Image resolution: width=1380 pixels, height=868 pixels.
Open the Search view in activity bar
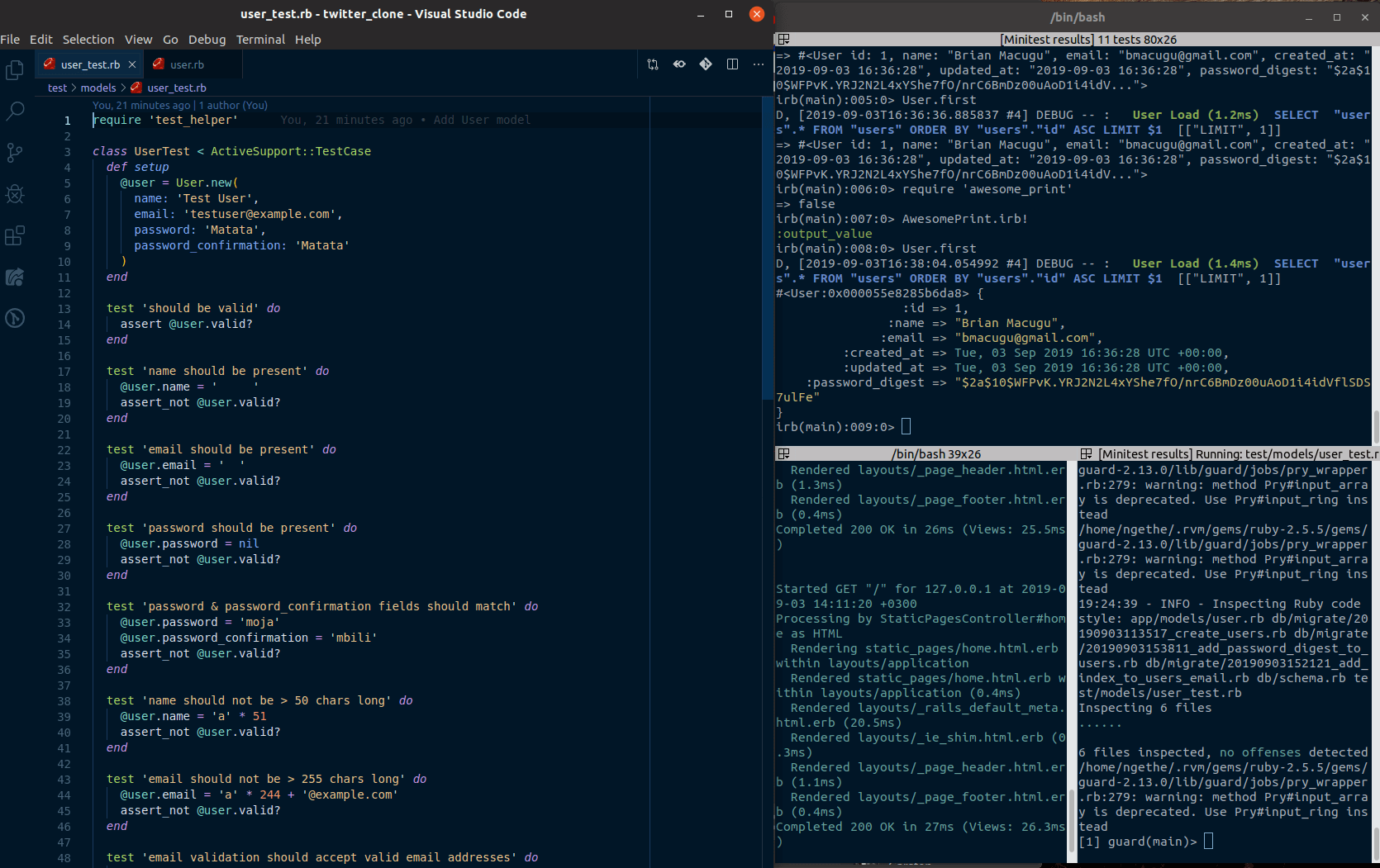15,111
